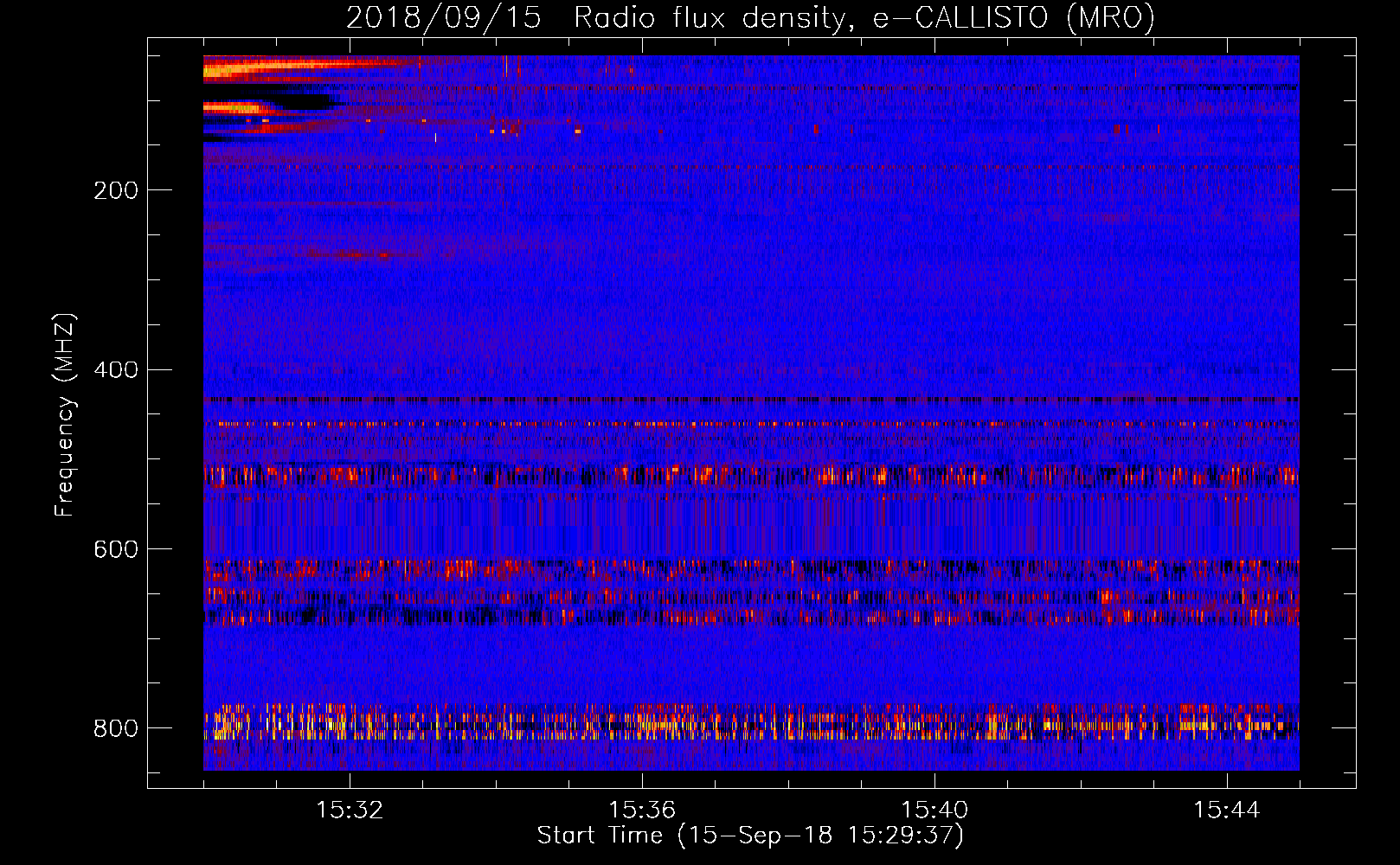
Task: Click the 15:36 time tick label
Action: (642, 810)
